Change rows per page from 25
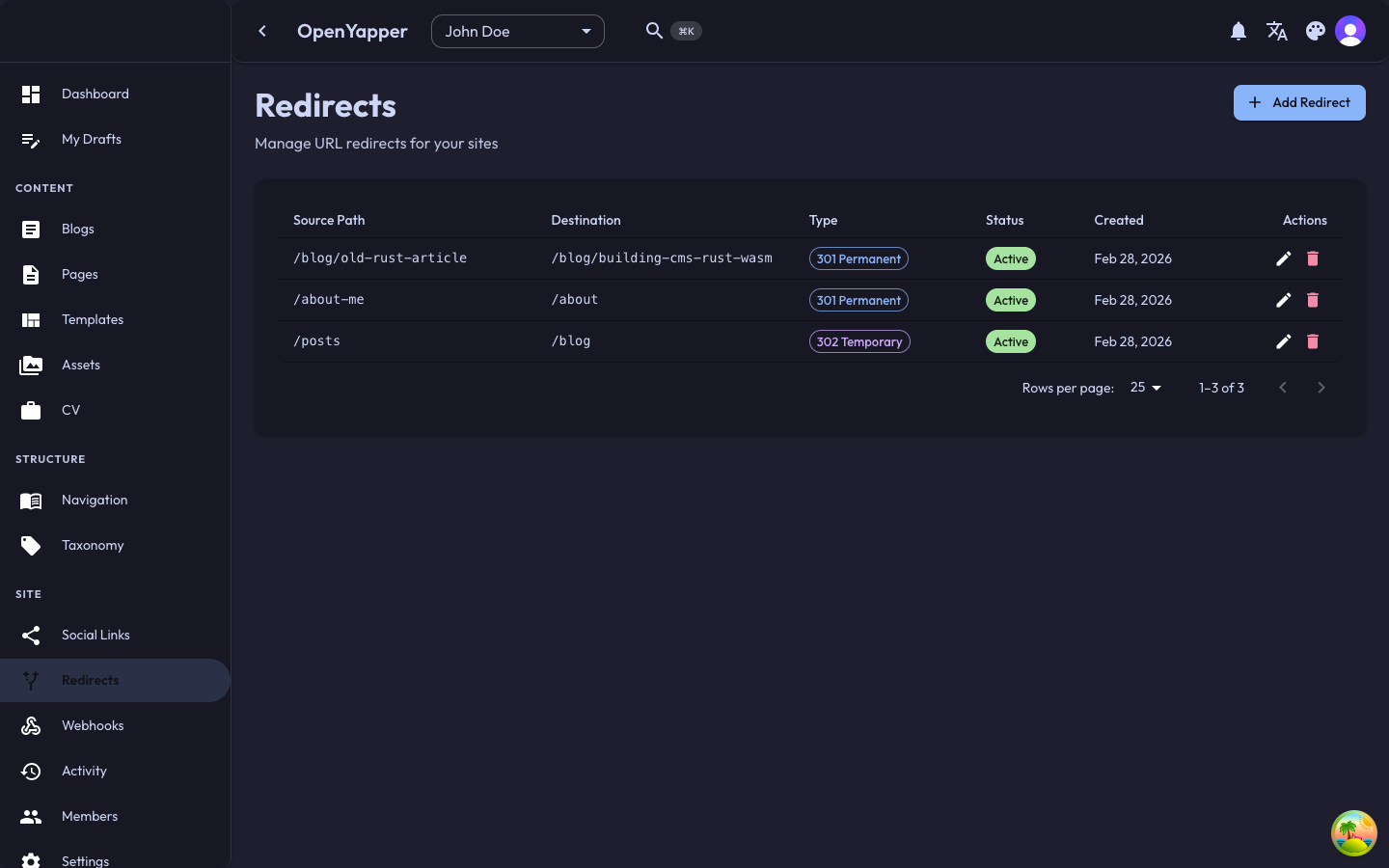The image size is (1389, 868). tap(1146, 388)
